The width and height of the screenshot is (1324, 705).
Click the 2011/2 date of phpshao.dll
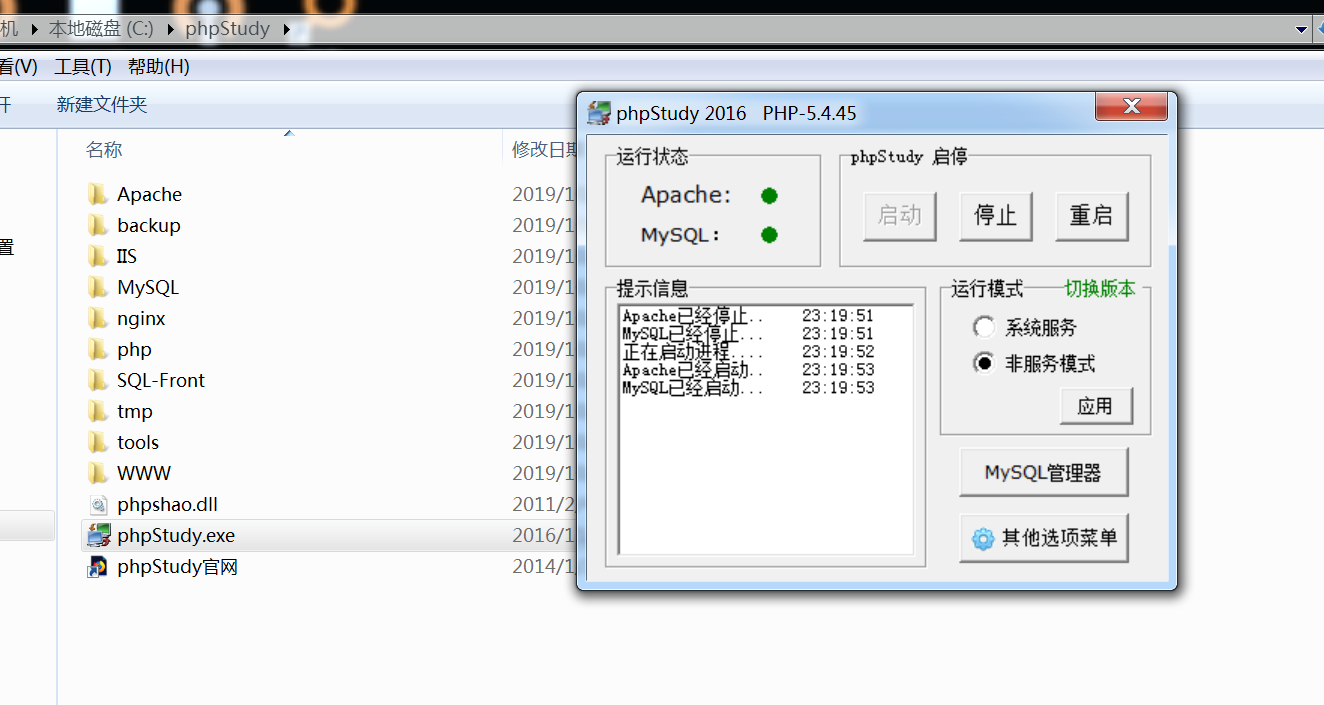pos(545,504)
